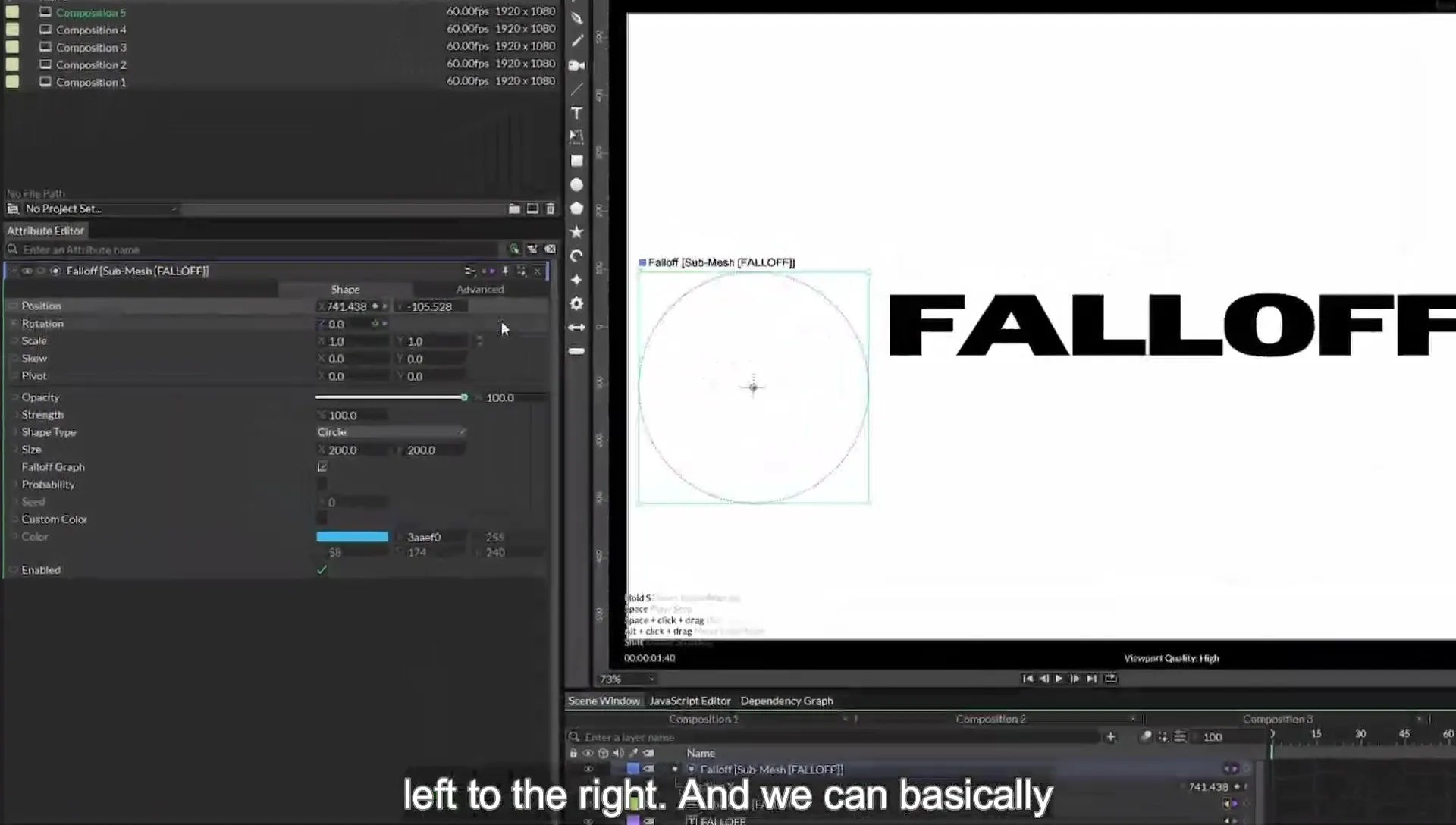Expand the Color attribute row
Viewport: 1456px width, 825px height.
coord(14,537)
